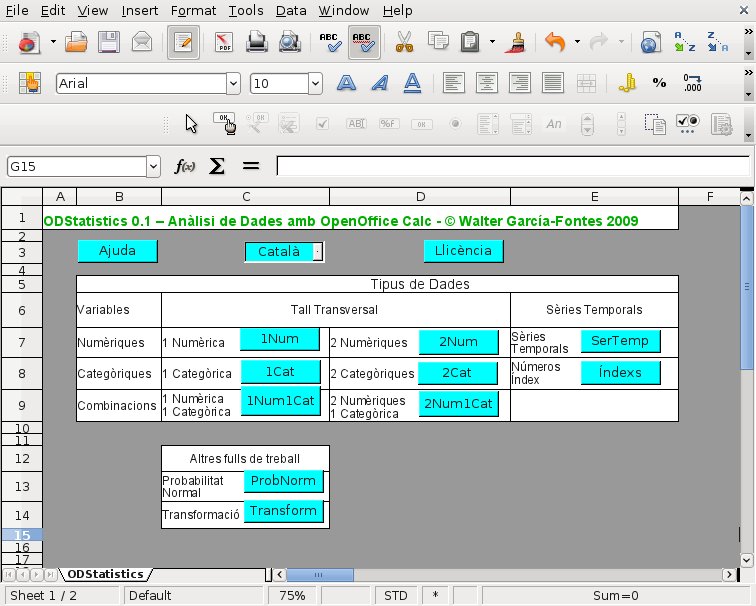Activate Format Paintbrush icon
Viewport: 756px width, 606px height.
coord(516,42)
